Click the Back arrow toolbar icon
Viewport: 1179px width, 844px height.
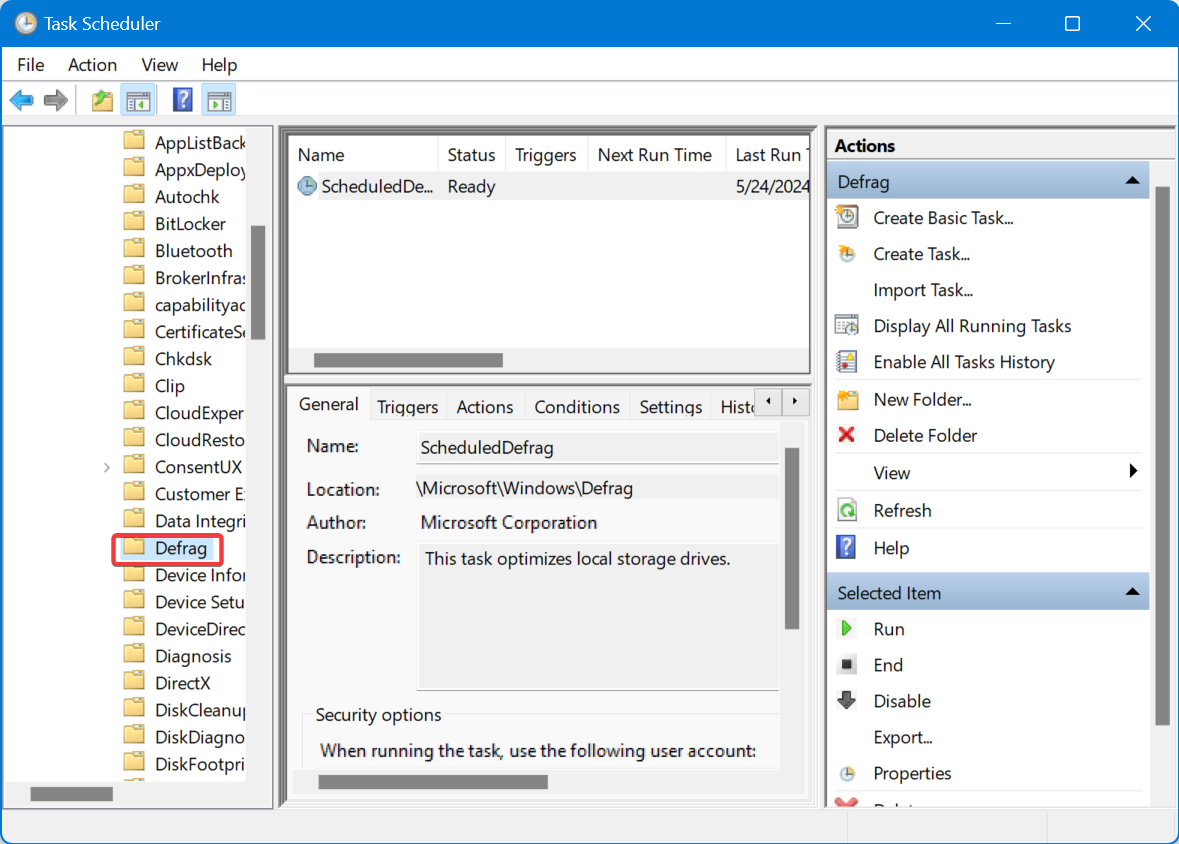click(22, 100)
